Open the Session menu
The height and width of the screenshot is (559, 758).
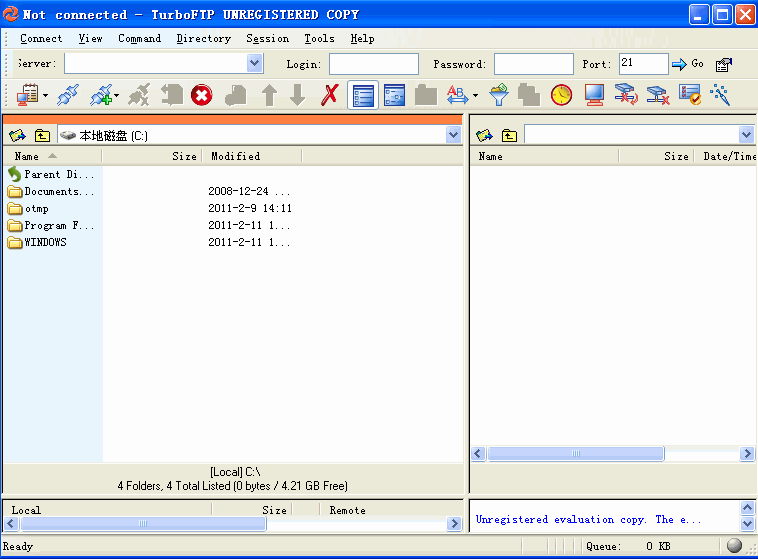tap(267, 39)
